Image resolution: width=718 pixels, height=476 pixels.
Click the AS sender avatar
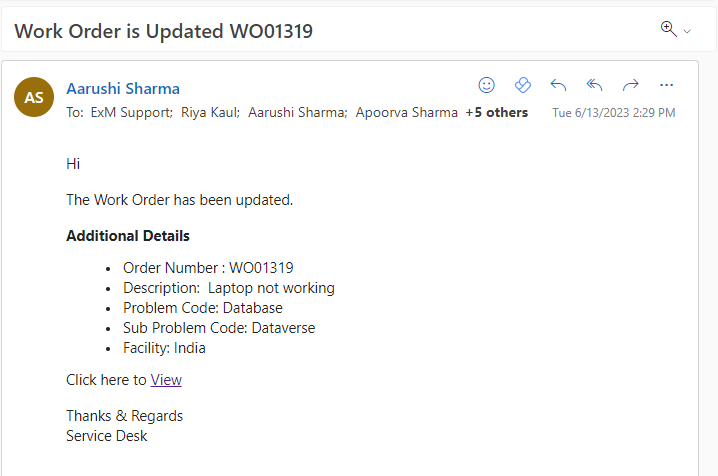(34, 97)
